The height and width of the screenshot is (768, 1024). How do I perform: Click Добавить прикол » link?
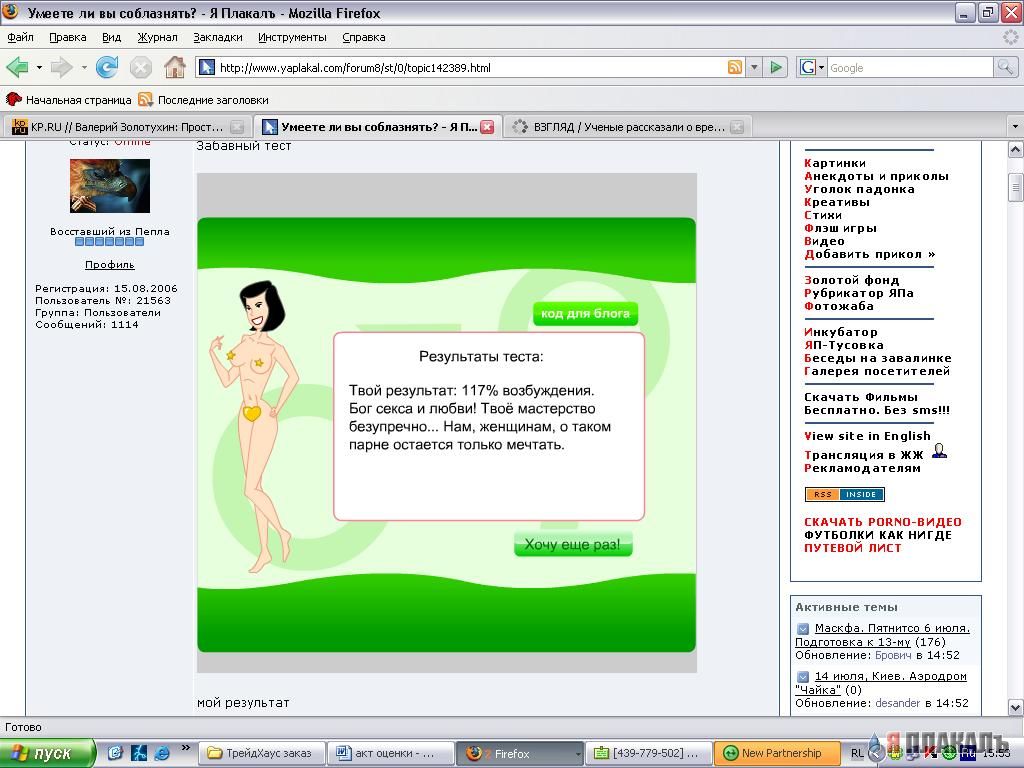[870, 255]
